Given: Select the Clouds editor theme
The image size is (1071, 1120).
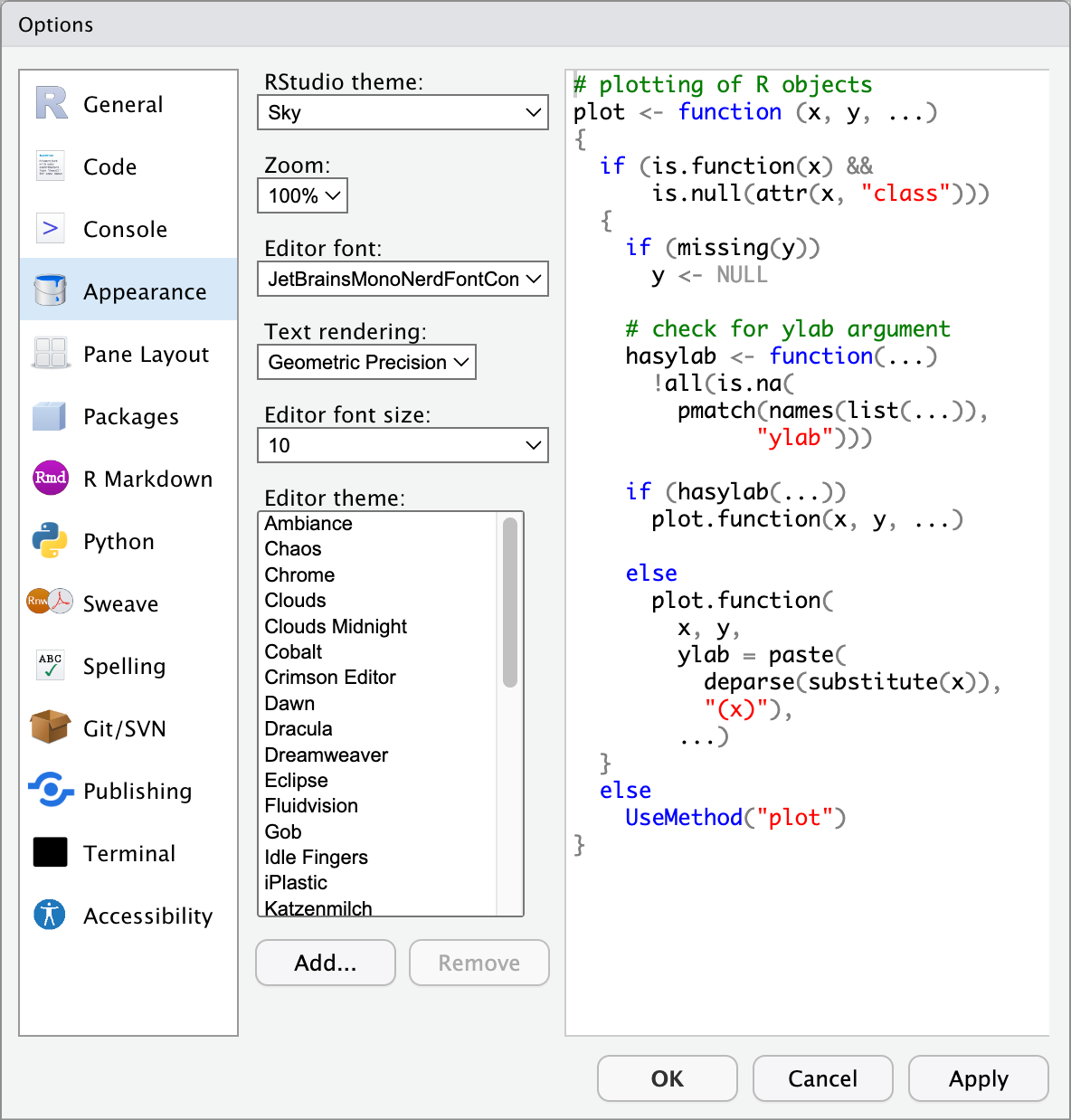Looking at the screenshot, I should coord(377,600).
